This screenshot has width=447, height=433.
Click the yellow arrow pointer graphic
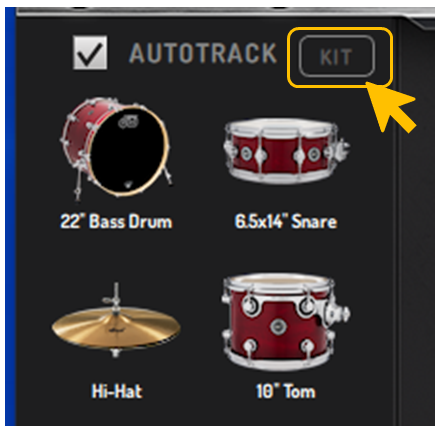click(x=392, y=107)
